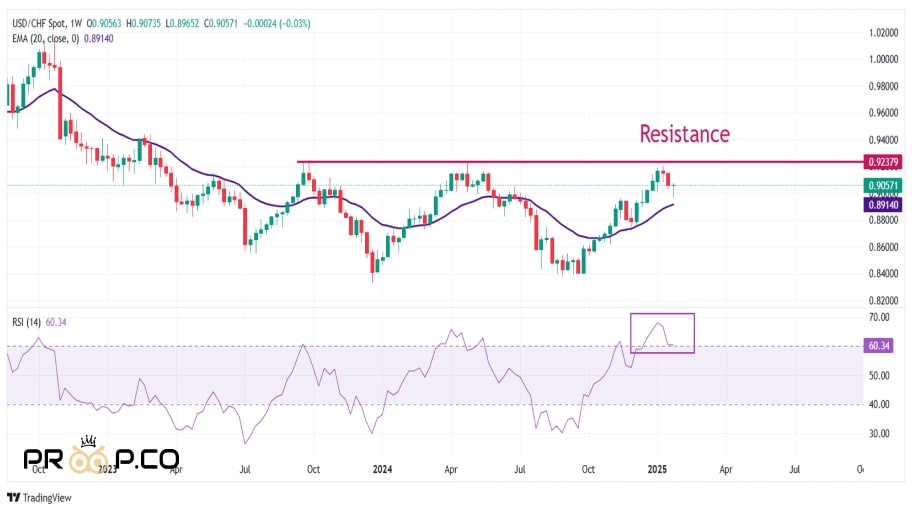Open the RSI (14) indicator legend
912x513 pixels.
[x=27, y=322]
